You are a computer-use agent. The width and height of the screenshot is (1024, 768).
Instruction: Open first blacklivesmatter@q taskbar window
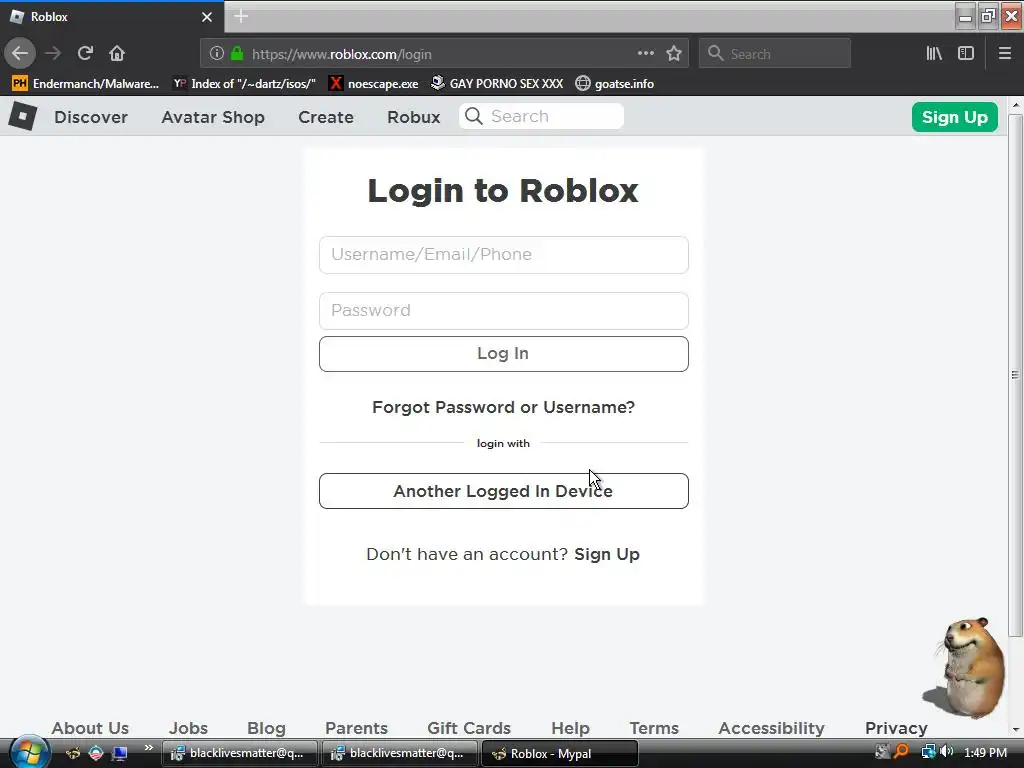point(240,754)
